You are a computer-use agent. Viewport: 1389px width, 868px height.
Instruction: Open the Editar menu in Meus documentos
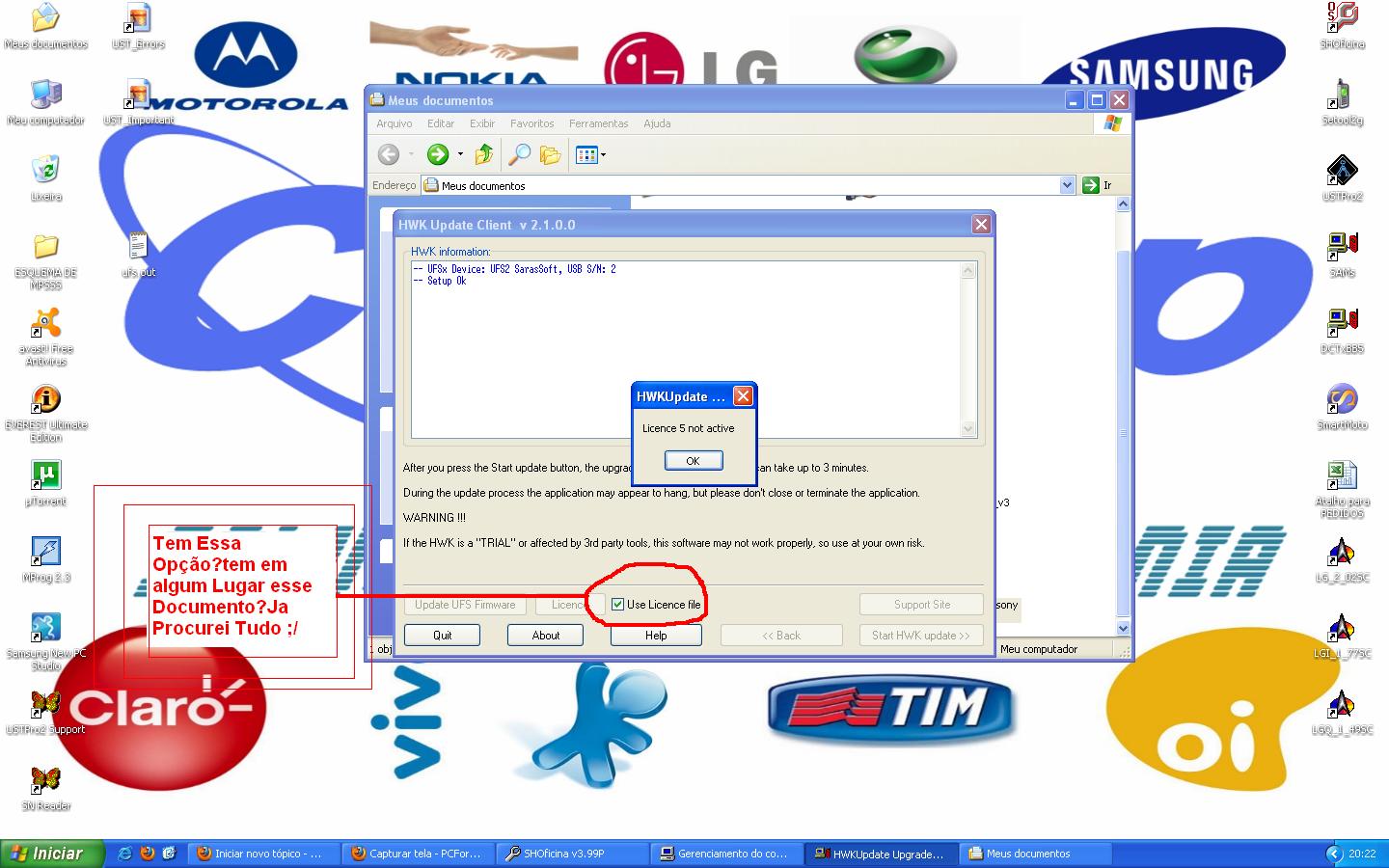tap(441, 123)
